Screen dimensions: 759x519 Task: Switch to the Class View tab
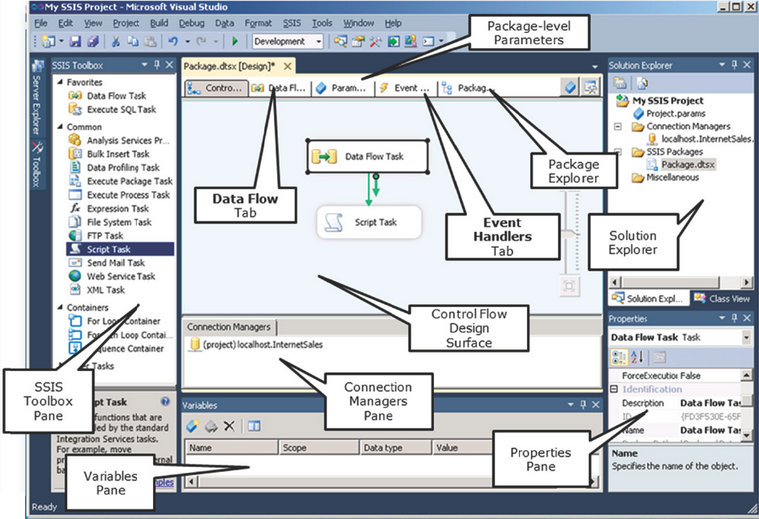point(721,299)
